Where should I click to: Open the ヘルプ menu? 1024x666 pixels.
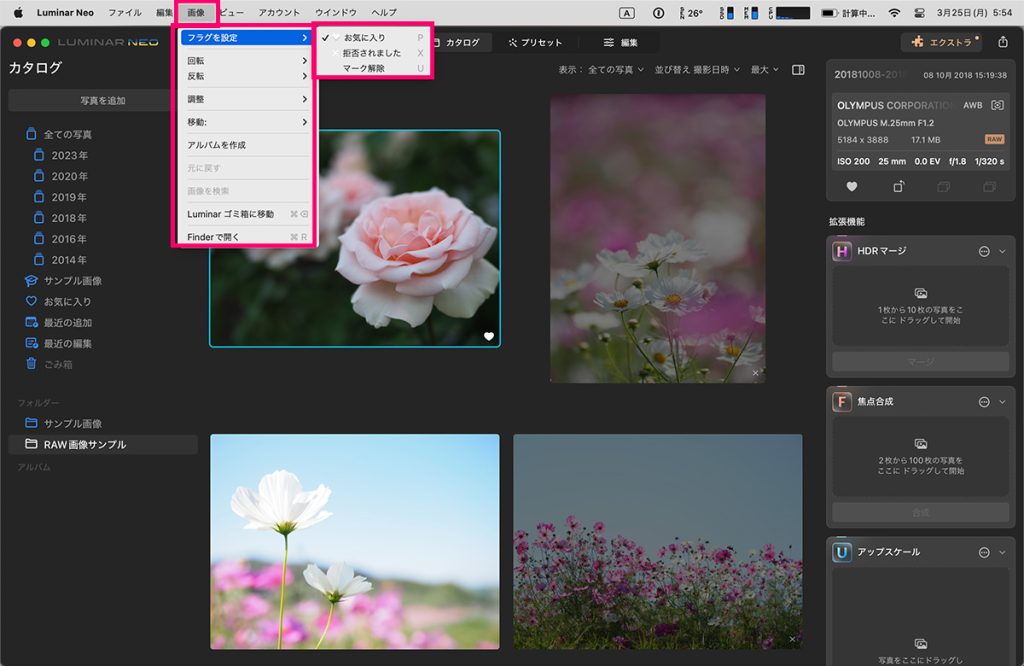[384, 12]
